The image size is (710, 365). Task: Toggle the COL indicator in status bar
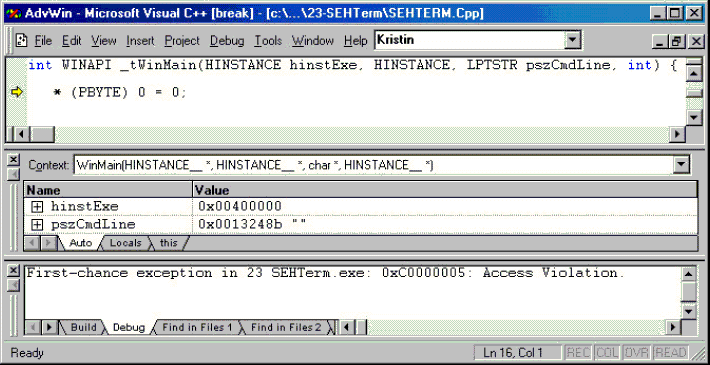[607, 352]
